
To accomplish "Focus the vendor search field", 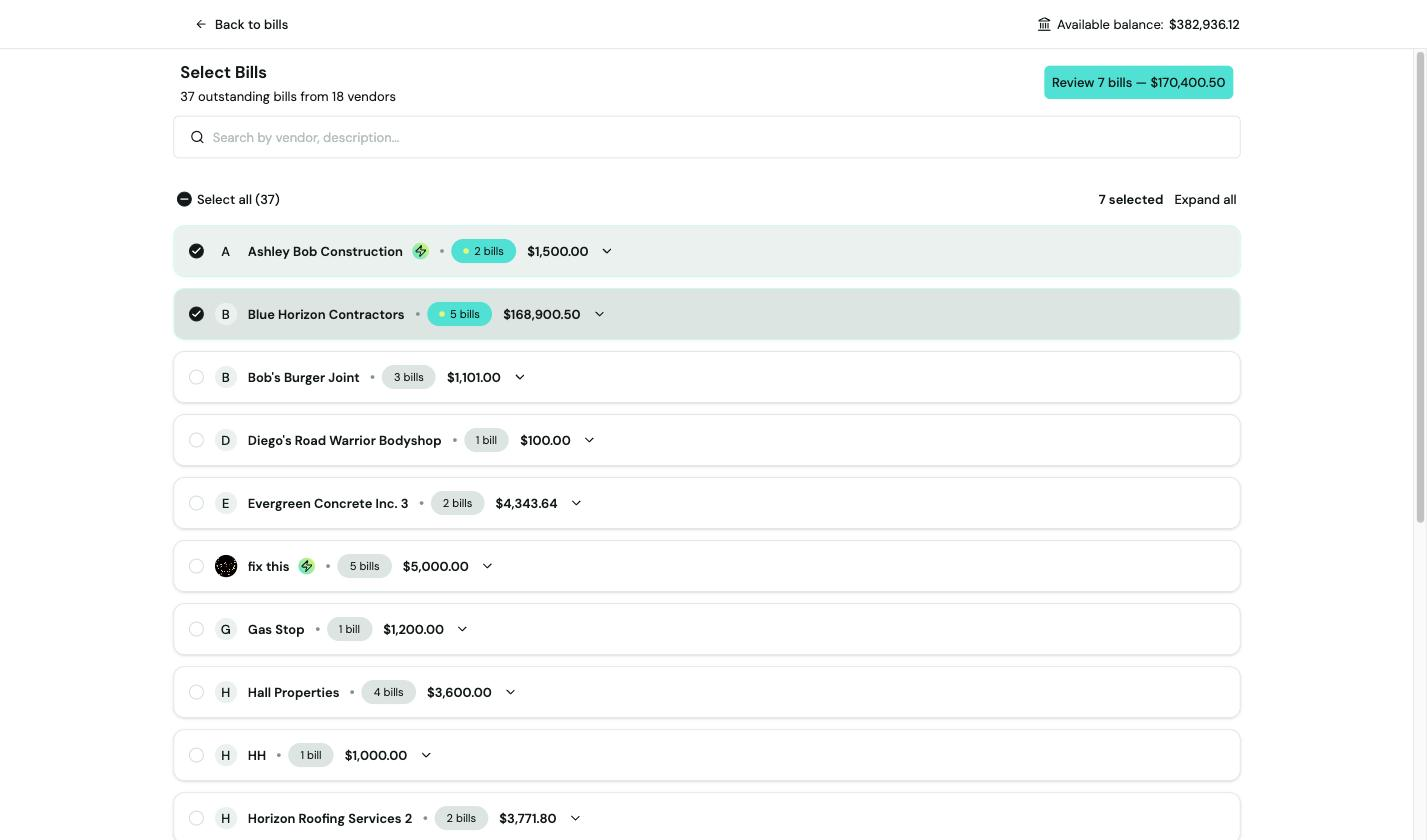I will 707,137.
